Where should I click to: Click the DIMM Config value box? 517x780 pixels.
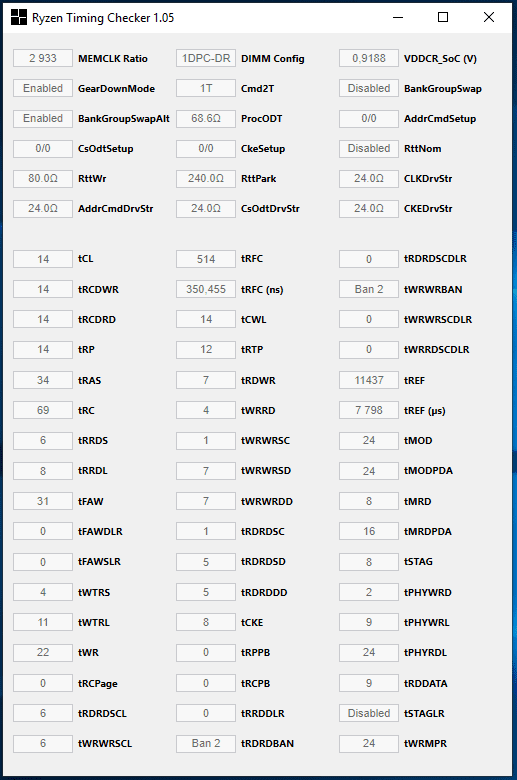pyautogui.click(x=206, y=58)
